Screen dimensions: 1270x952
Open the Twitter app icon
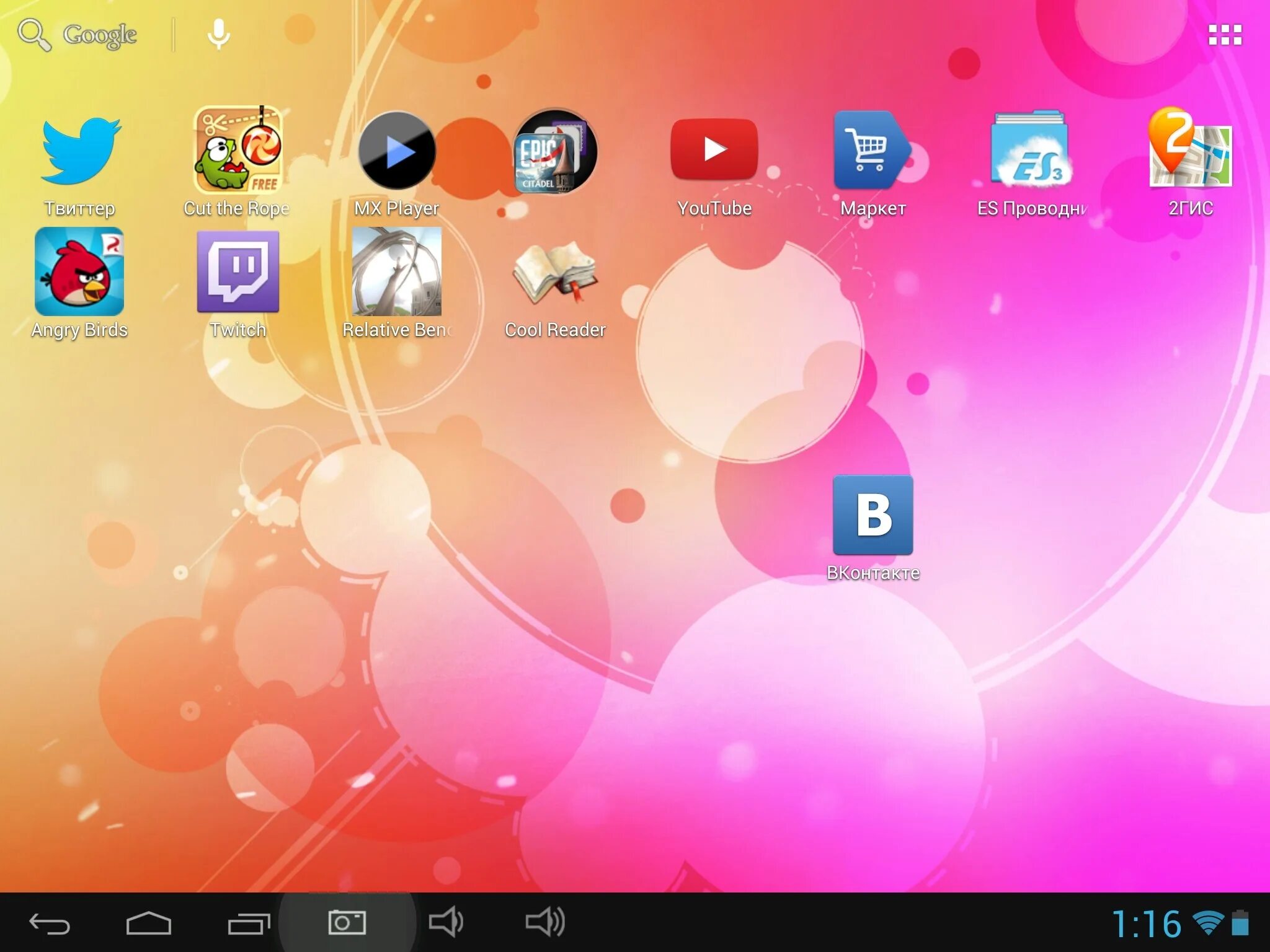(x=80, y=152)
